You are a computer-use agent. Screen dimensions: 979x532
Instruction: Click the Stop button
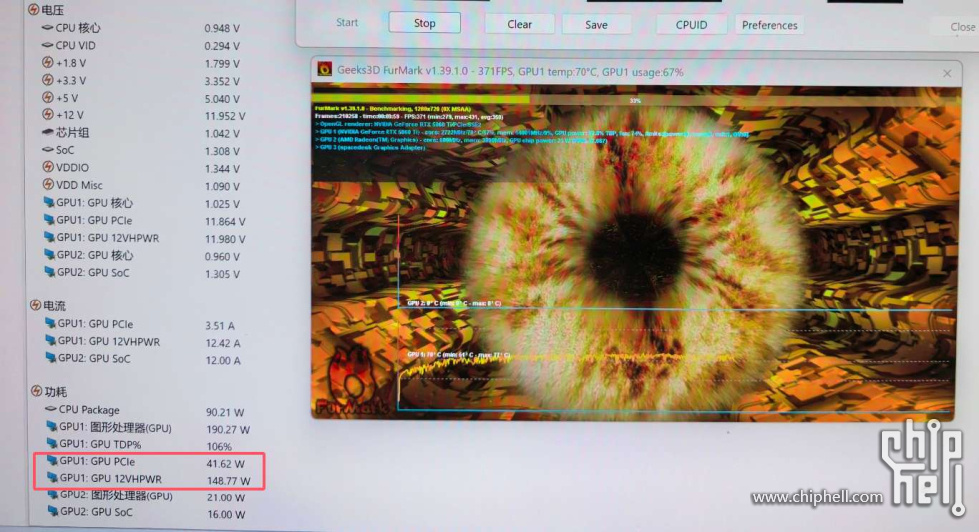425,23
